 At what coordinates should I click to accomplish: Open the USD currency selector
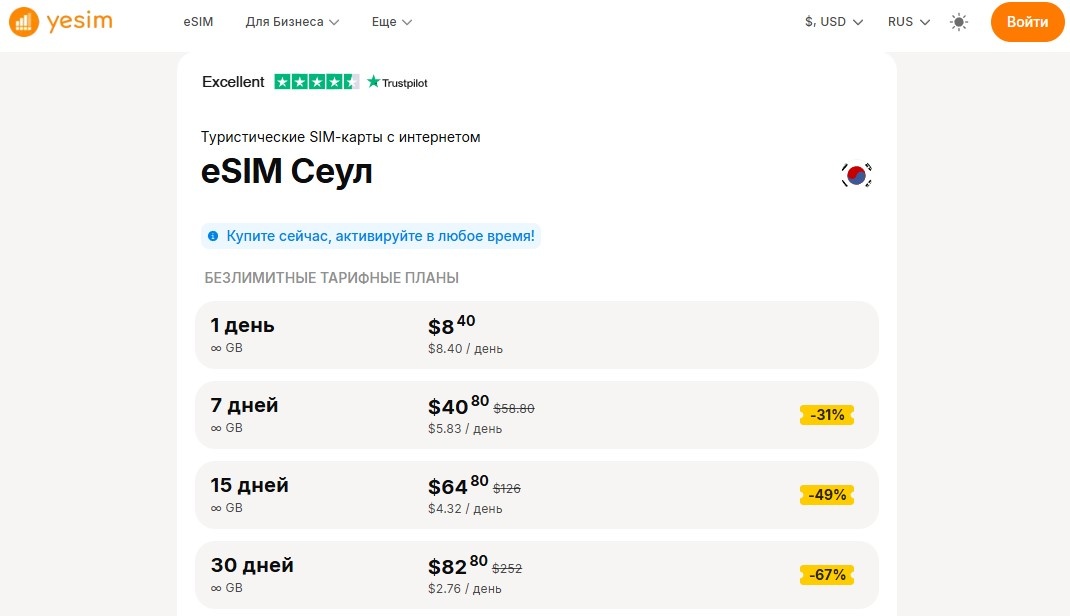point(833,22)
